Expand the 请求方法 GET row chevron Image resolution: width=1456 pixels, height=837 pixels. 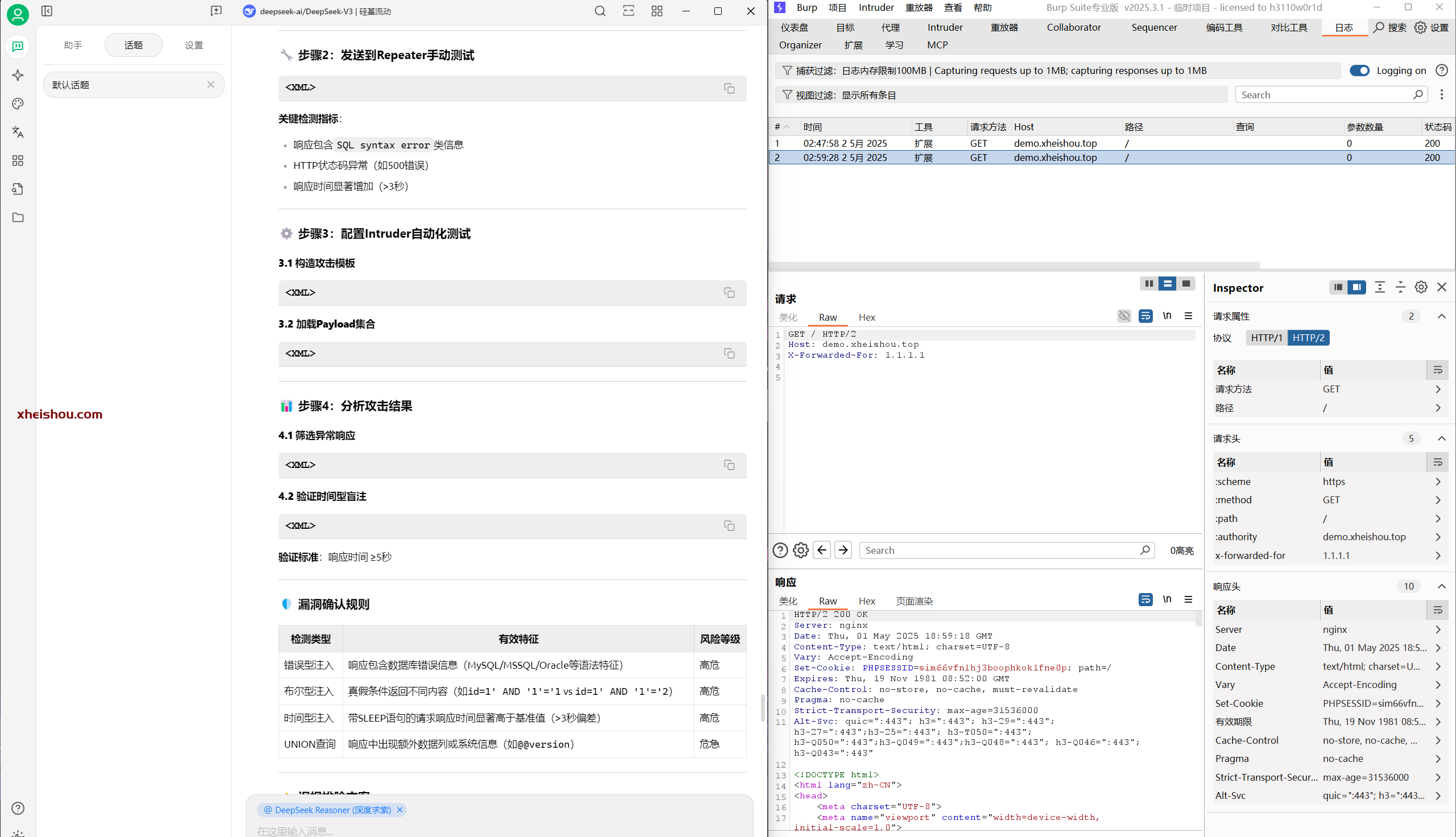1438,389
